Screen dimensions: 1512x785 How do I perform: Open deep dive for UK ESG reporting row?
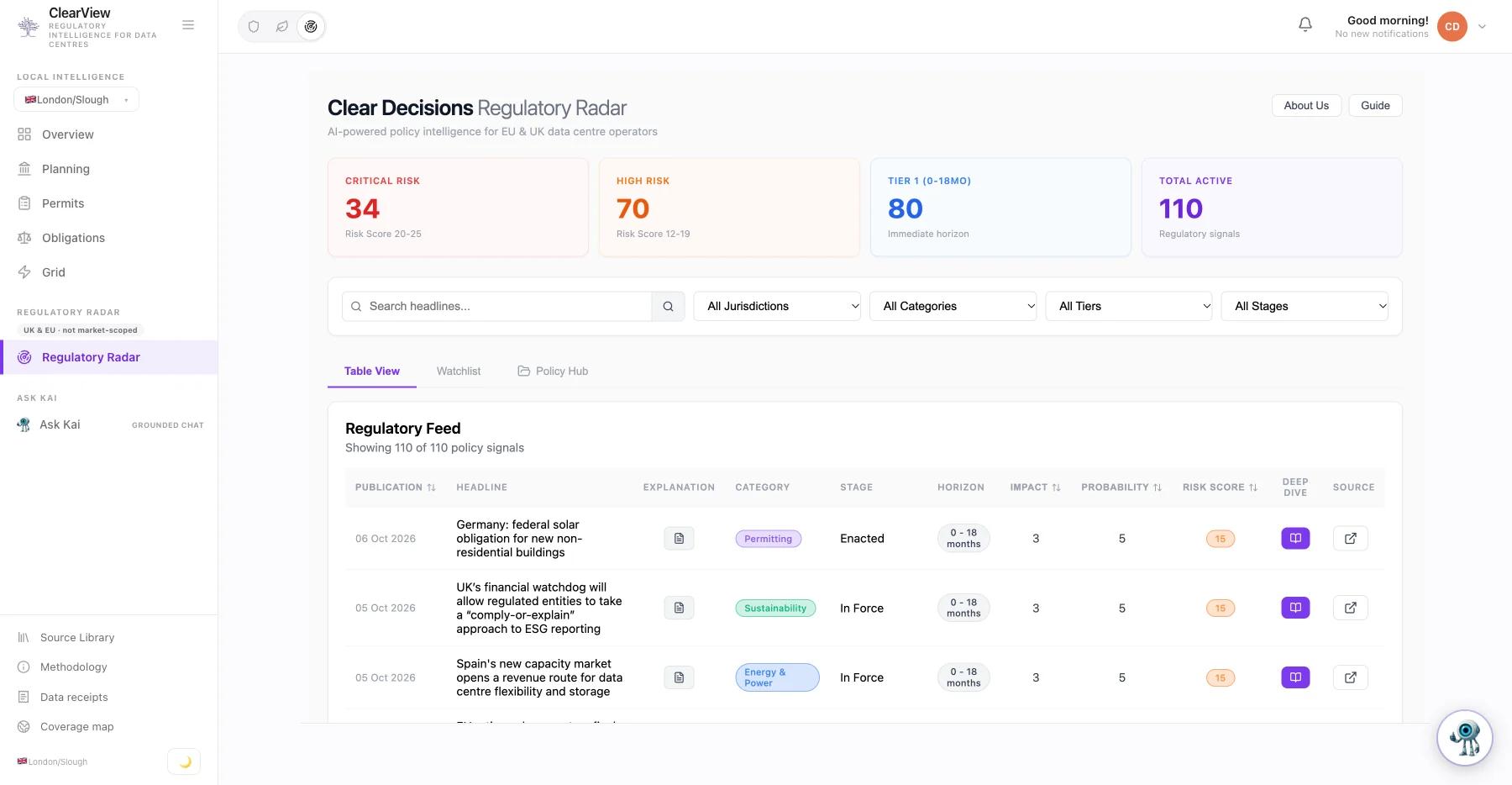(1295, 608)
